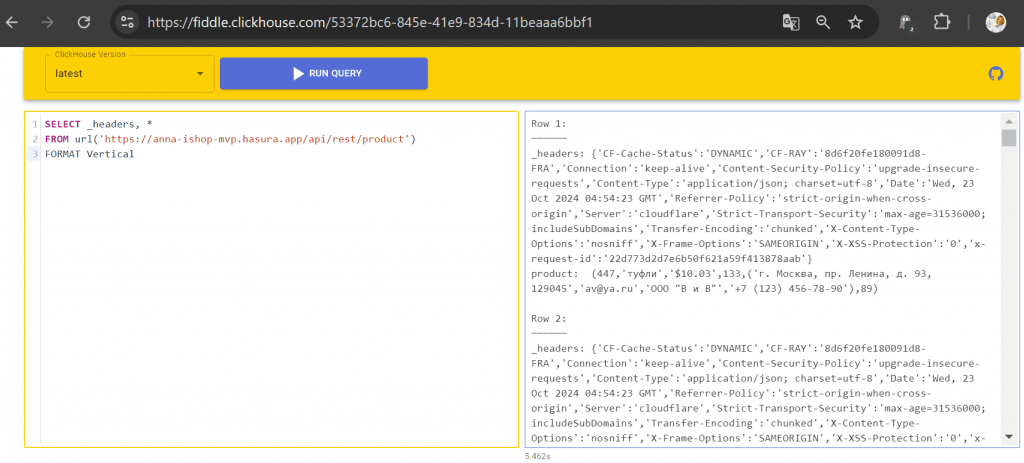Click the browser back arrow
Image resolution: width=1024 pixels, height=463 pixels.
tap(12, 21)
